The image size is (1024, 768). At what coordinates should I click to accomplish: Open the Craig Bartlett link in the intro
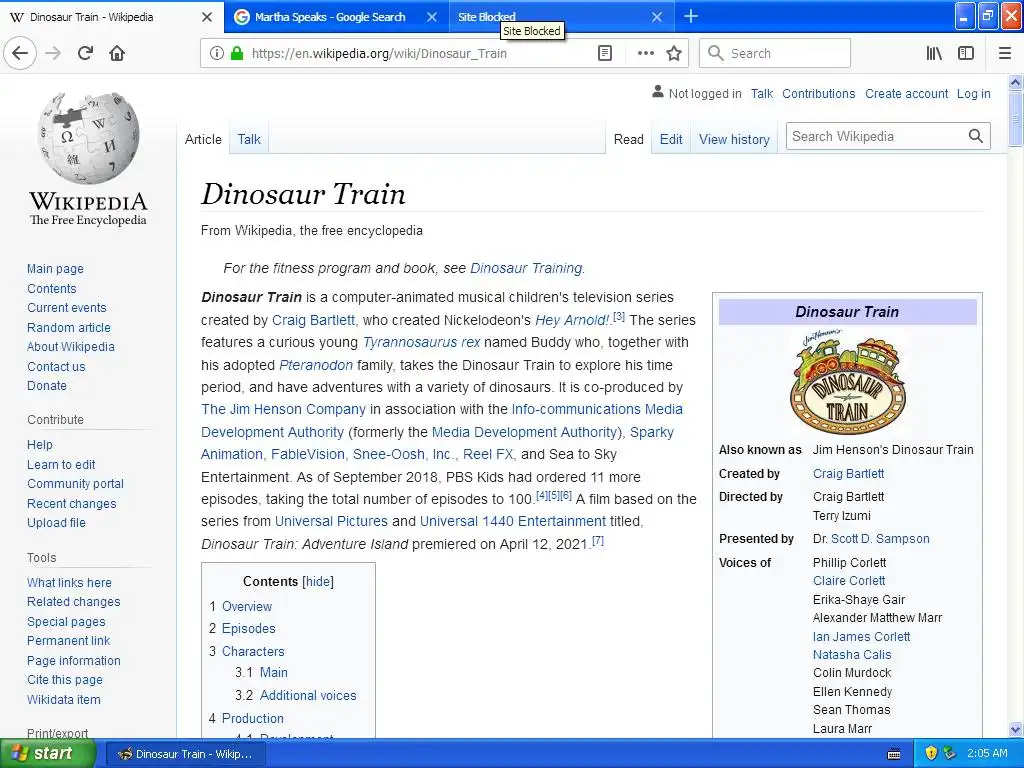313,320
